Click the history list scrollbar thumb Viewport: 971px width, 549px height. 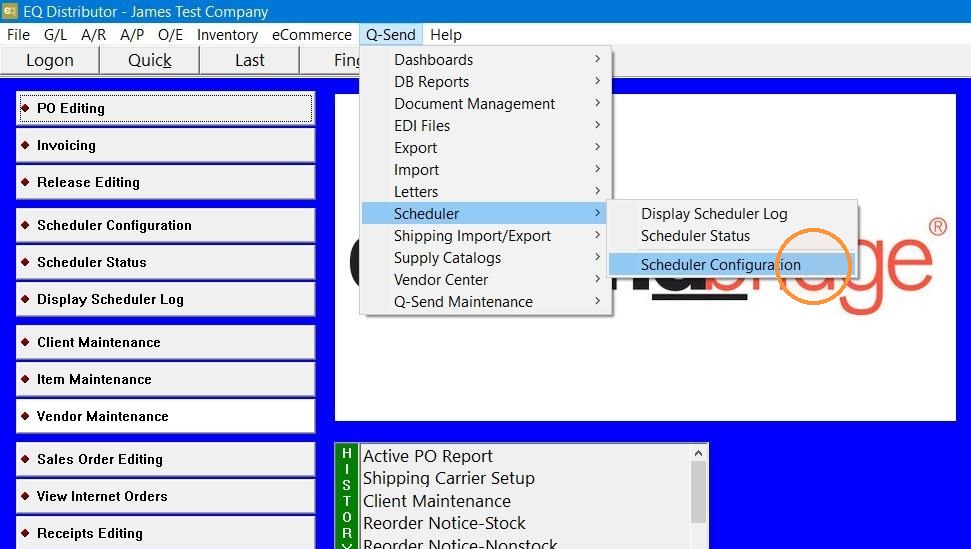(699, 492)
